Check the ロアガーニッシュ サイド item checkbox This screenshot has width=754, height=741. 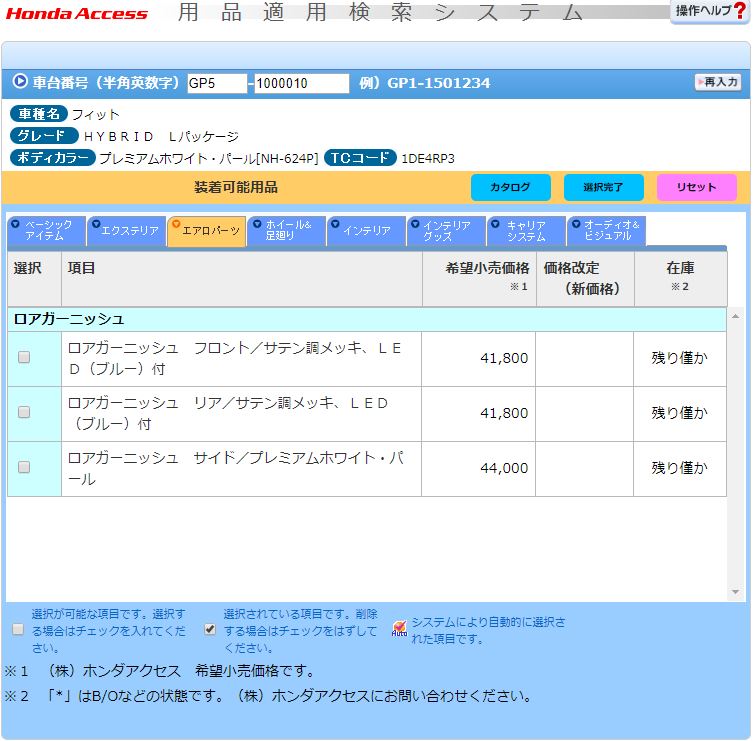pos(24,467)
